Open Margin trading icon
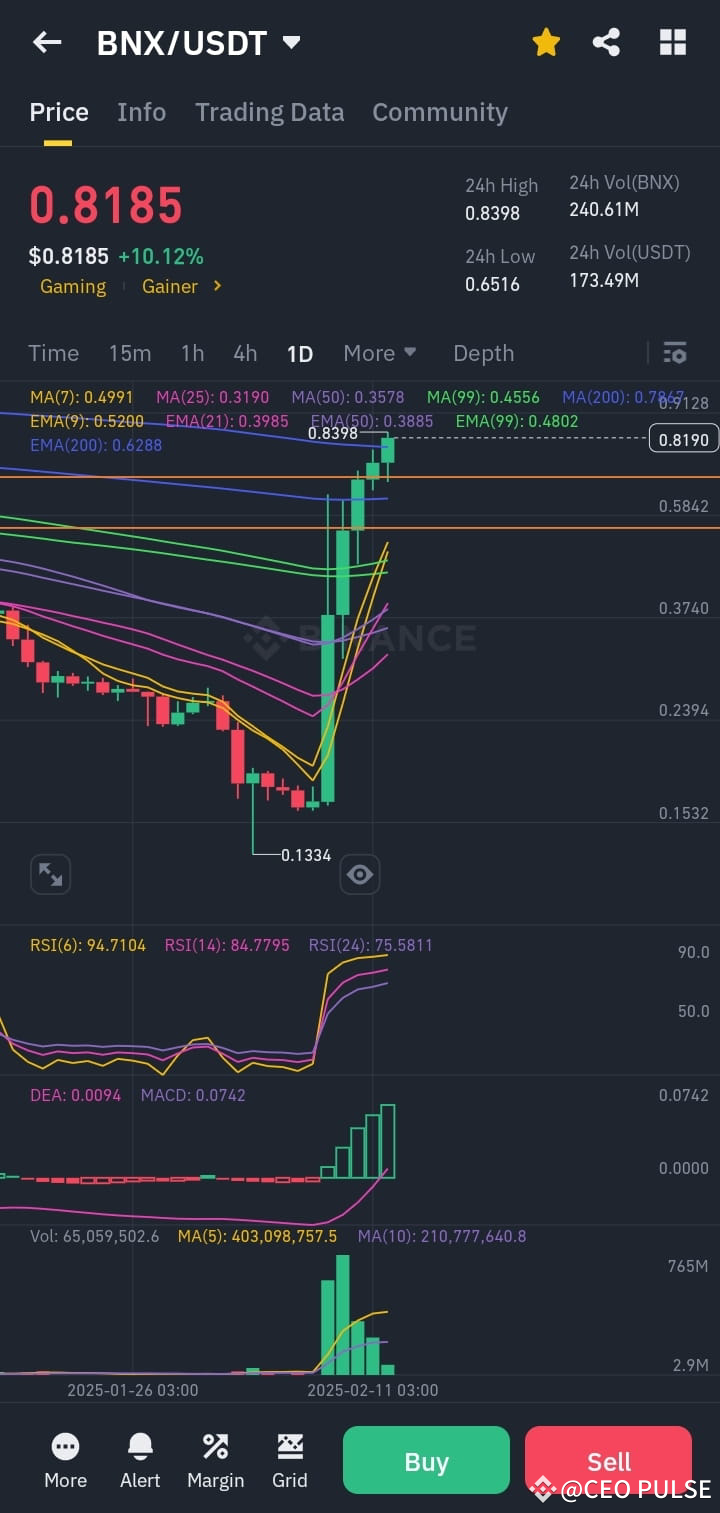Viewport: 720px width, 1513px height. pyautogui.click(x=215, y=1446)
